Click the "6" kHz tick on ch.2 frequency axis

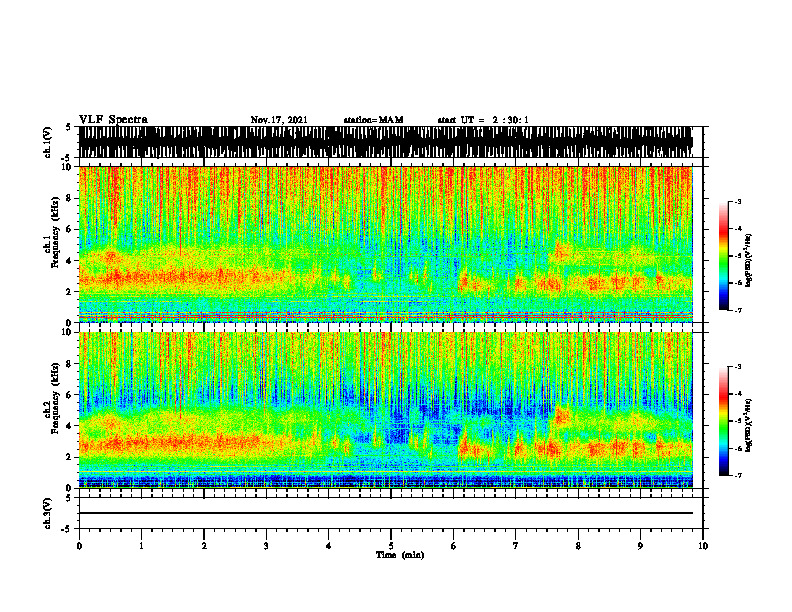click(69, 394)
